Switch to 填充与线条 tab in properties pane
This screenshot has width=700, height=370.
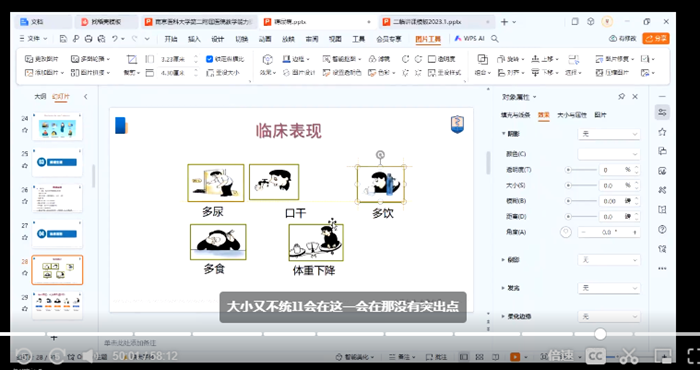point(516,115)
